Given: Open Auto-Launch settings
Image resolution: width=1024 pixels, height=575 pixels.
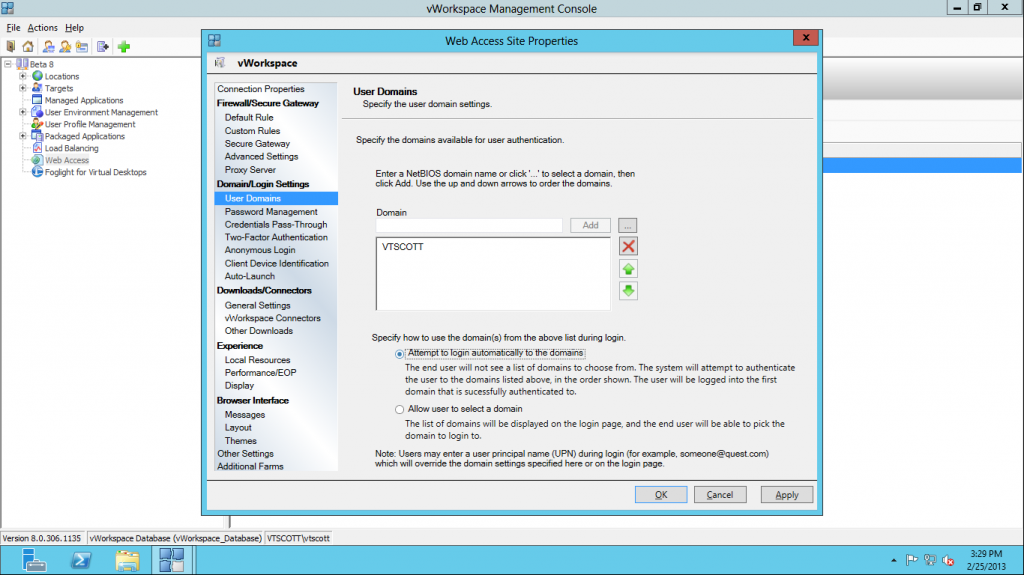Looking at the screenshot, I should point(249,276).
